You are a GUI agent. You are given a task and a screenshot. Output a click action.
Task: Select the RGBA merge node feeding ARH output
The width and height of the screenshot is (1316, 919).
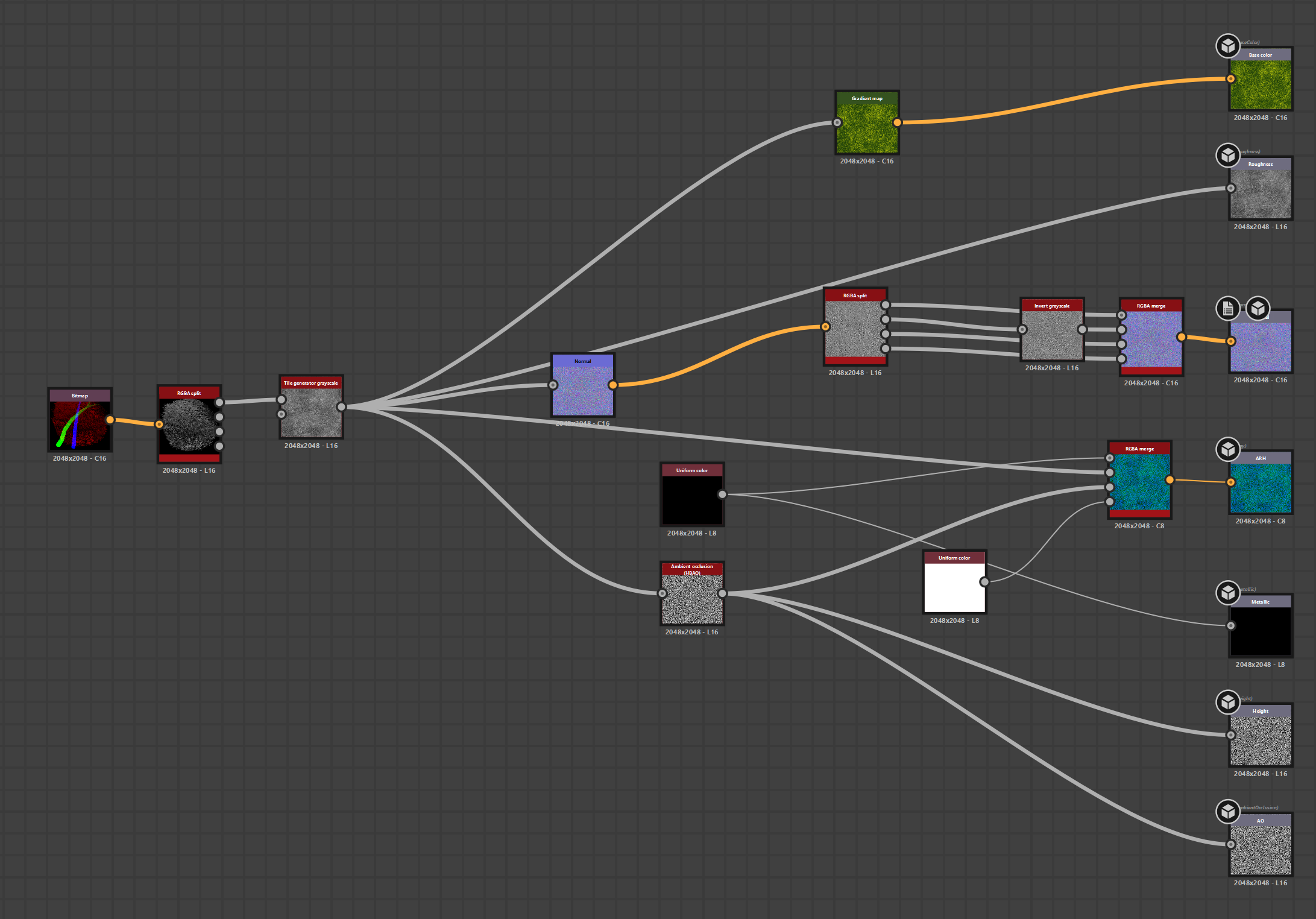pos(1139,480)
